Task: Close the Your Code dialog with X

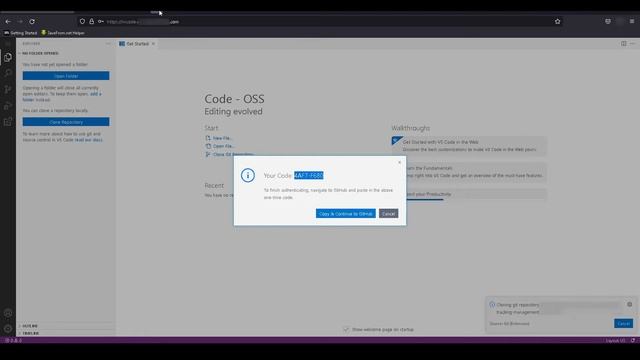Action: (x=400, y=162)
